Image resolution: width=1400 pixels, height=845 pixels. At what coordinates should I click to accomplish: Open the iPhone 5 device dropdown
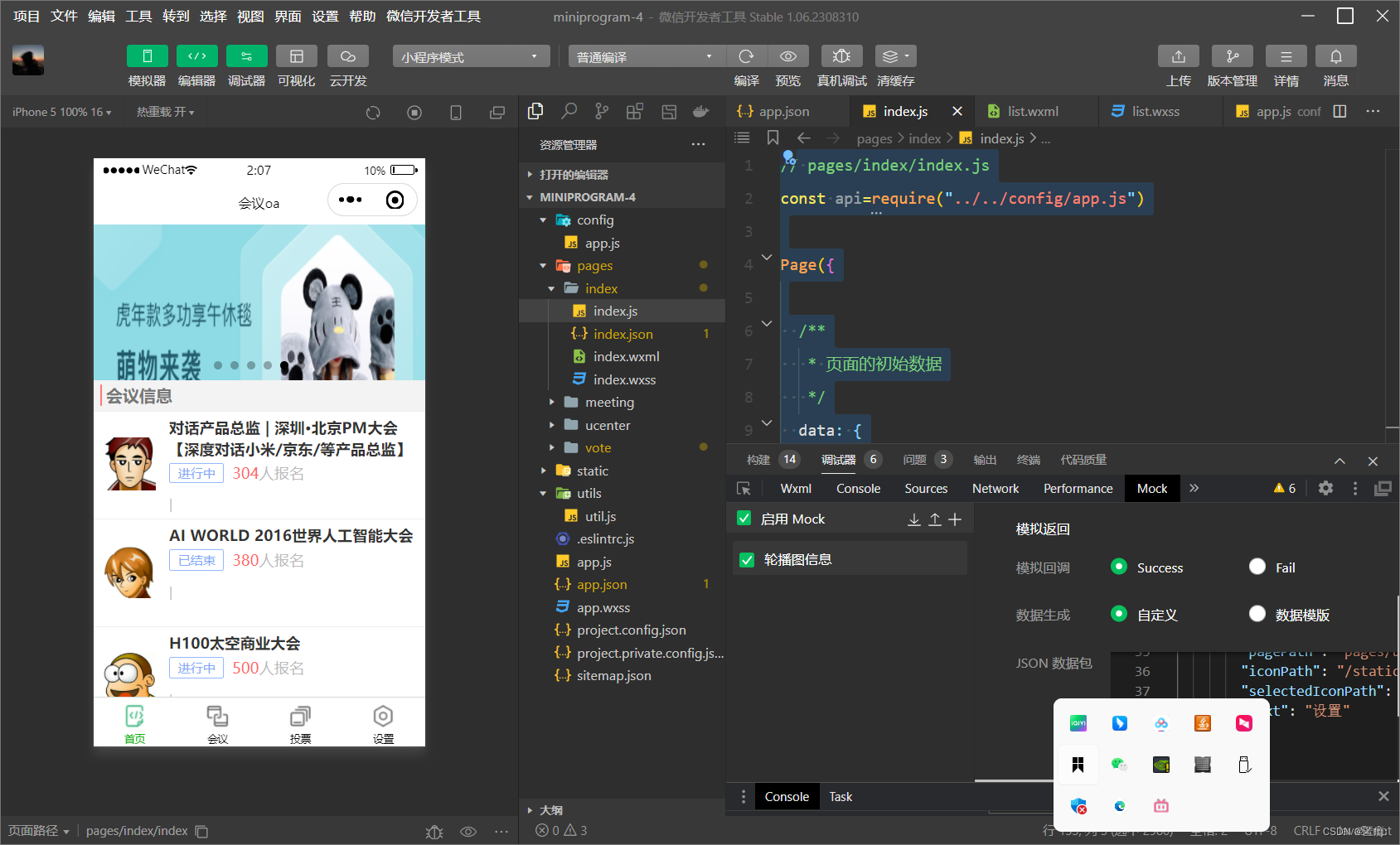coord(61,112)
